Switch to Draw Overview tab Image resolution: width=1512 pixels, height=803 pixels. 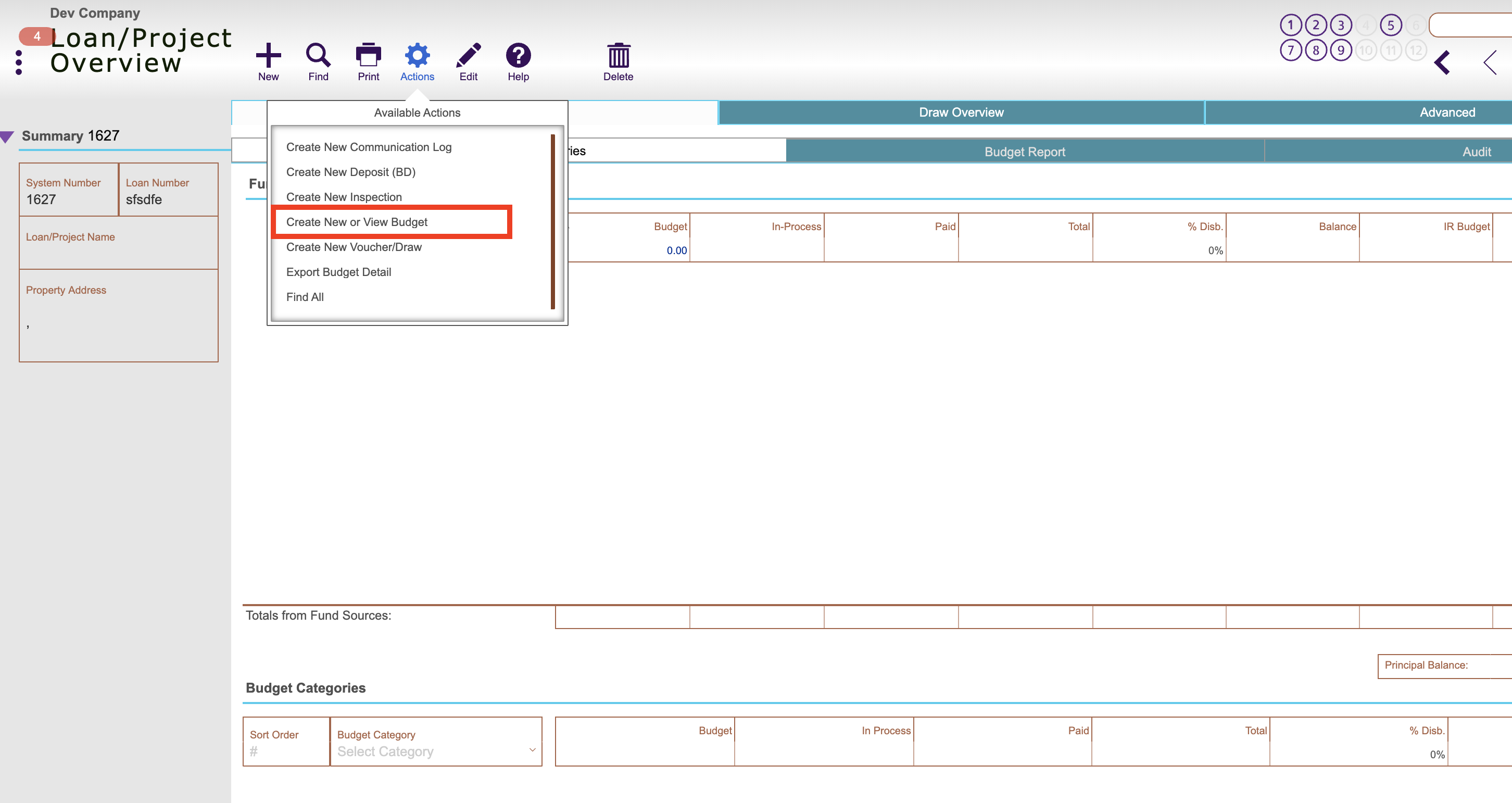click(x=961, y=112)
